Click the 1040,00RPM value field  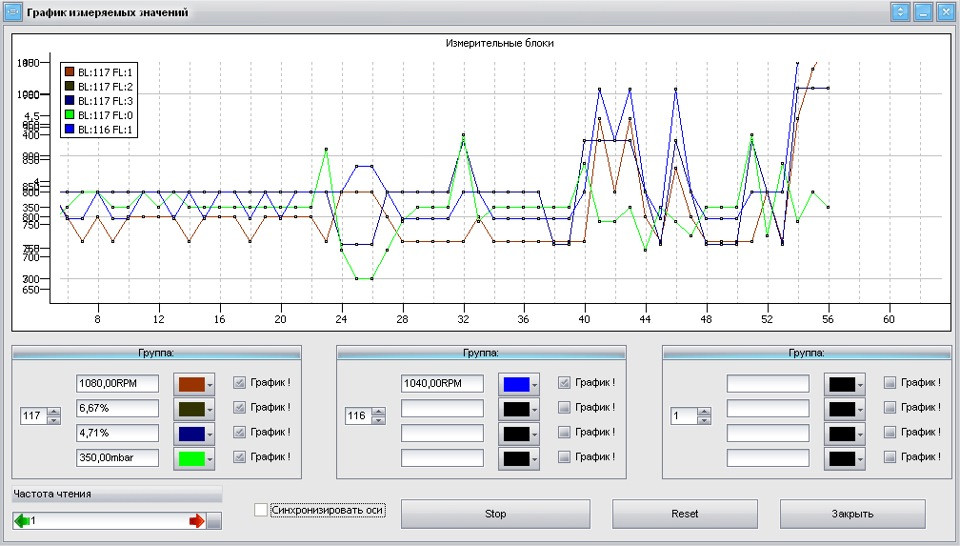(x=442, y=384)
